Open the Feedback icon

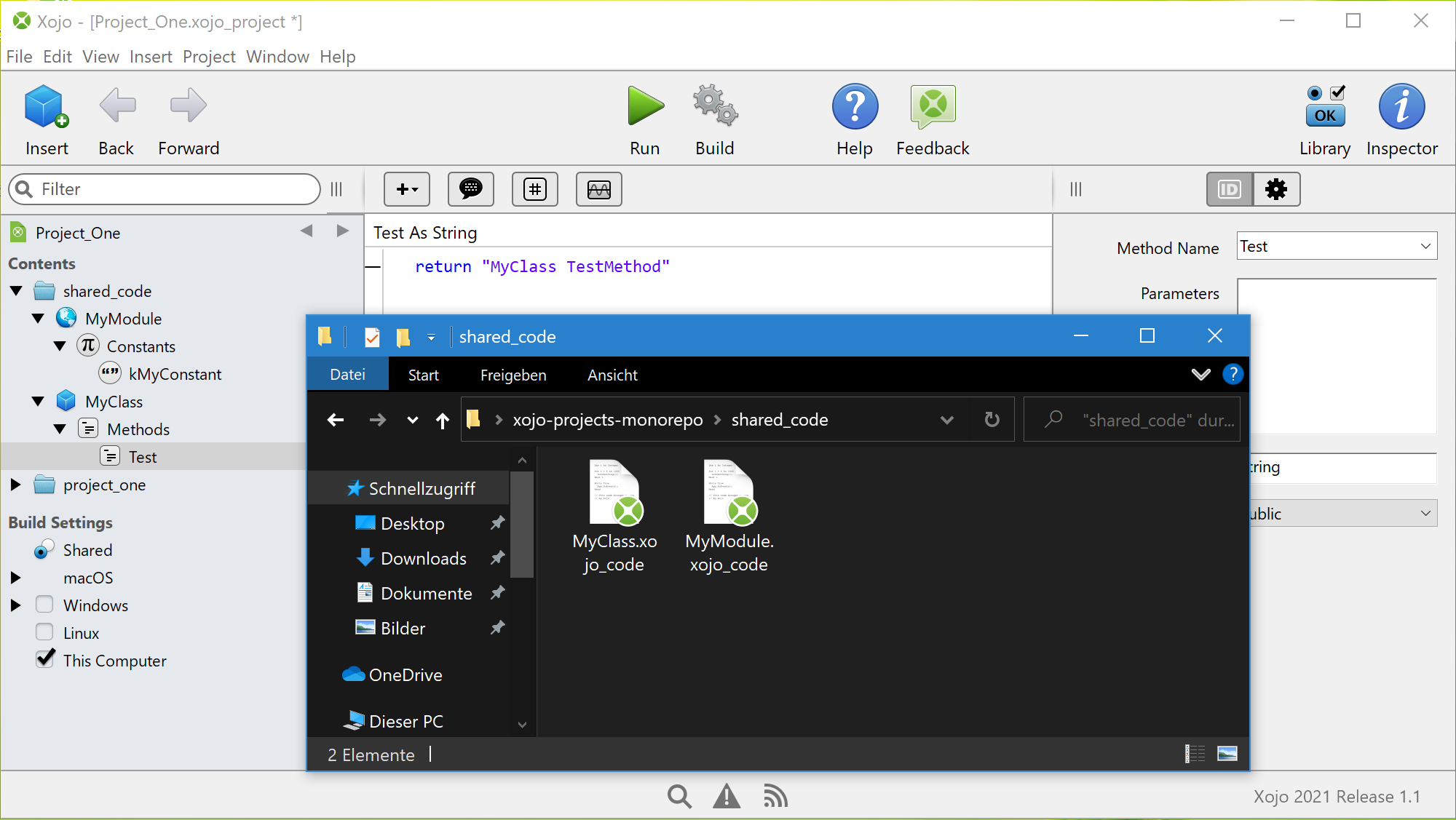pos(933,106)
